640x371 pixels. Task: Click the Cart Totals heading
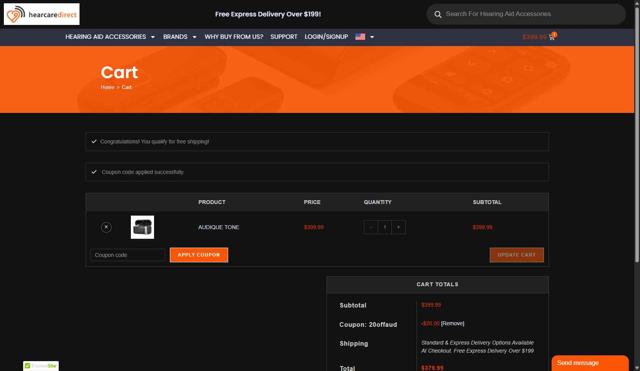[438, 284]
